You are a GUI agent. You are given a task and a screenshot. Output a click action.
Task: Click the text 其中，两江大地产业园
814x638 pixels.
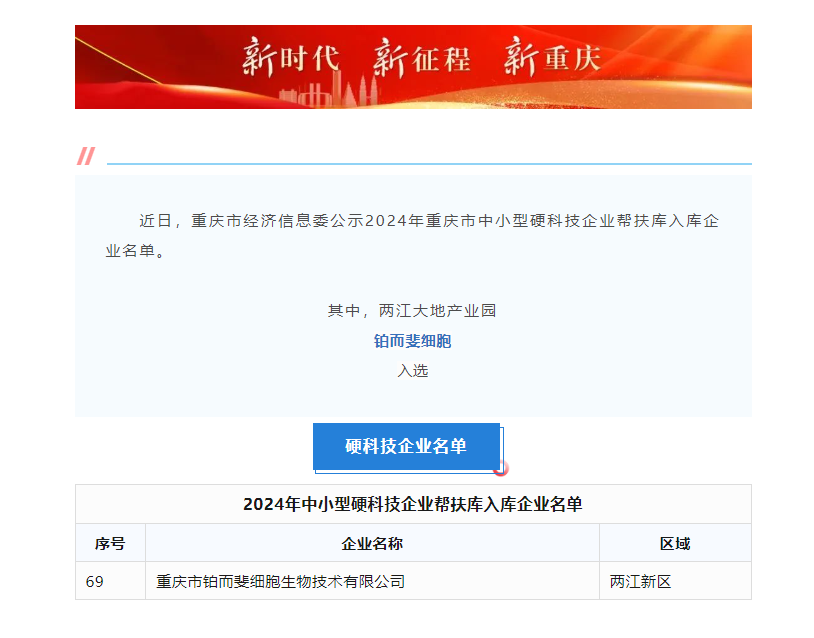pyautogui.click(x=412, y=310)
